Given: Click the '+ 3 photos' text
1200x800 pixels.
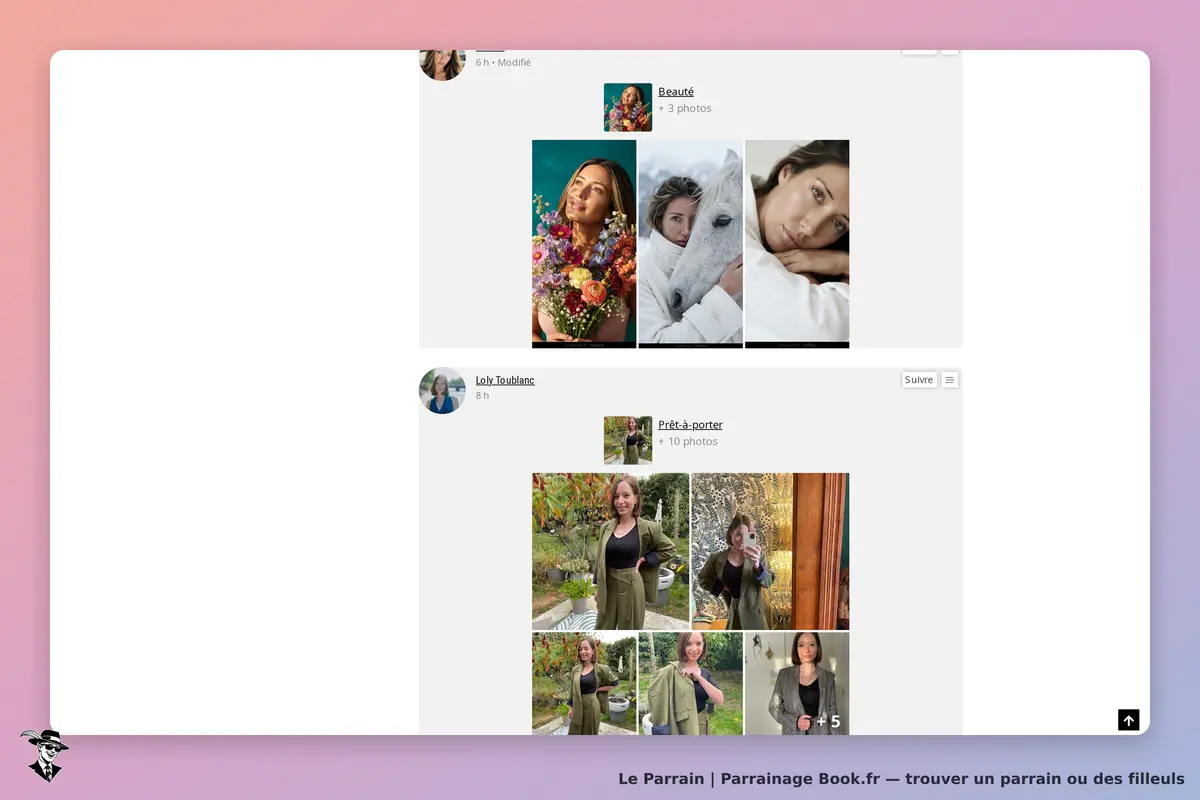Looking at the screenshot, I should 685,108.
